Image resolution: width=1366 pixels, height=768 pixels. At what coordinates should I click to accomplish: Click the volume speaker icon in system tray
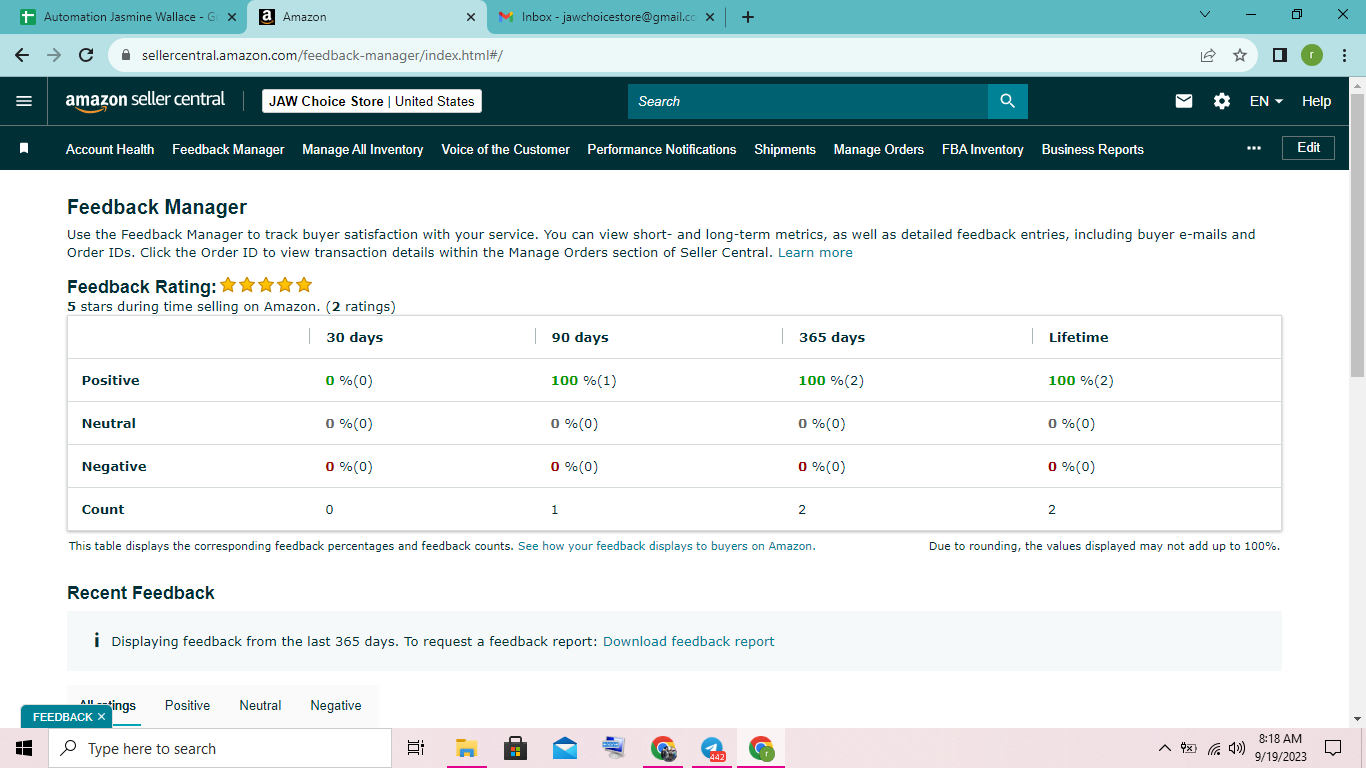pos(1237,748)
